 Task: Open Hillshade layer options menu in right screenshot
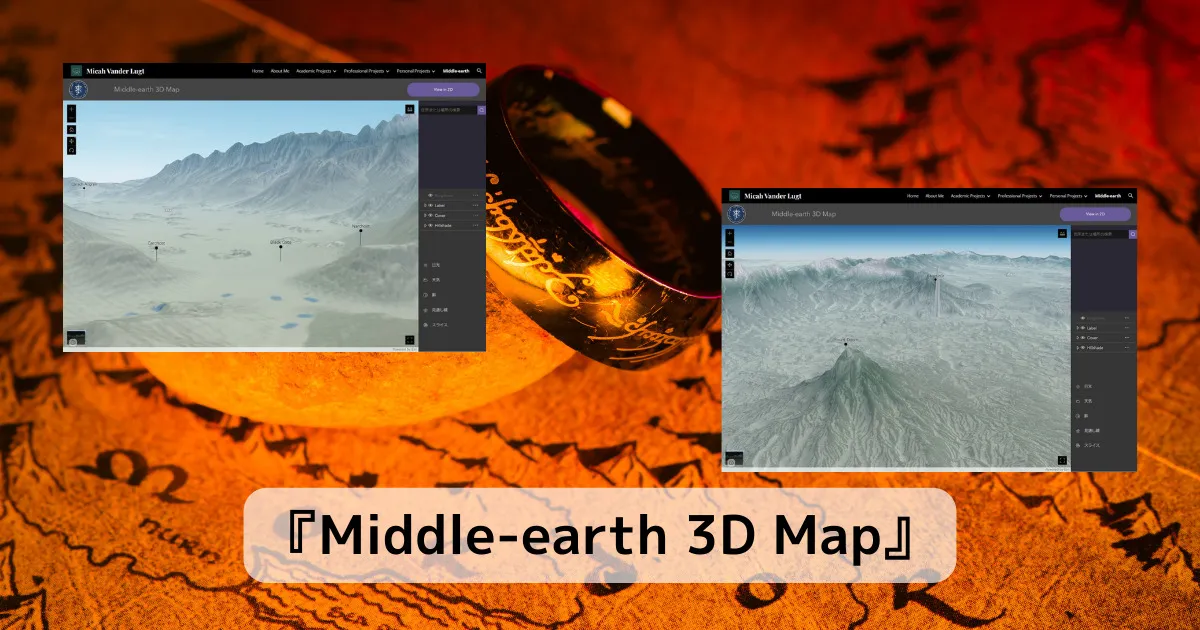(1127, 348)
